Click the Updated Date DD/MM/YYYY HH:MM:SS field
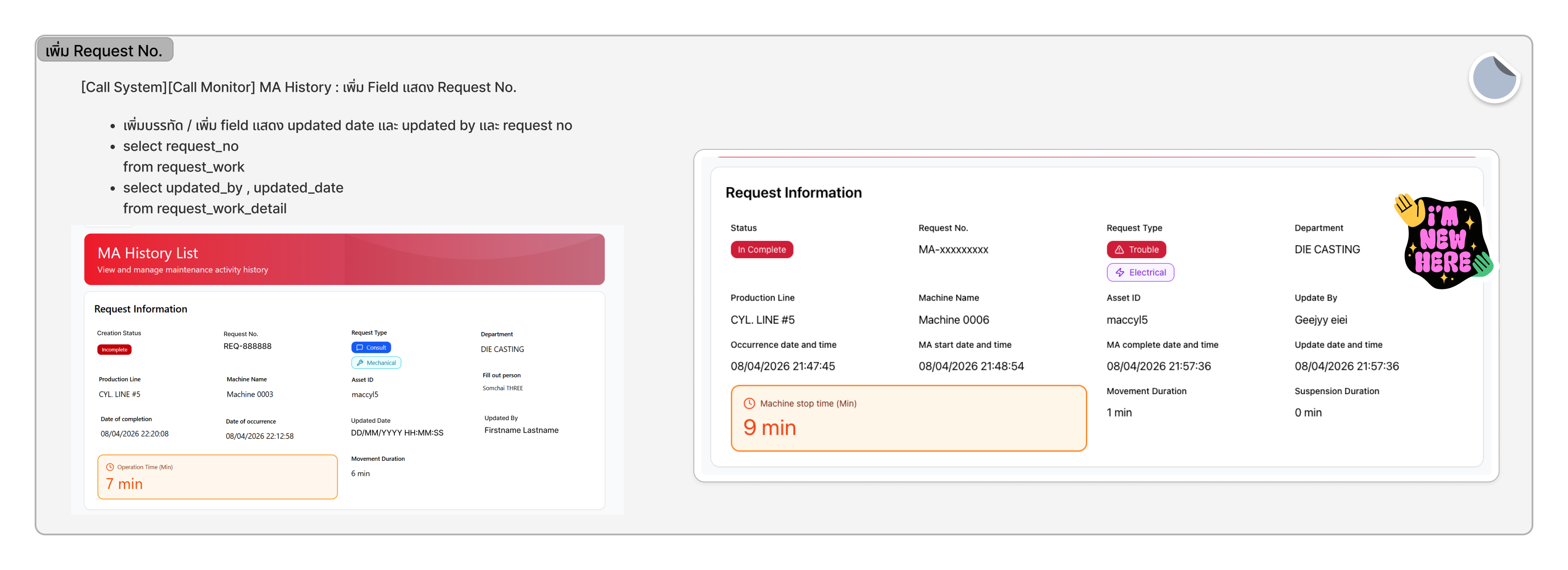 click(397, 433)
